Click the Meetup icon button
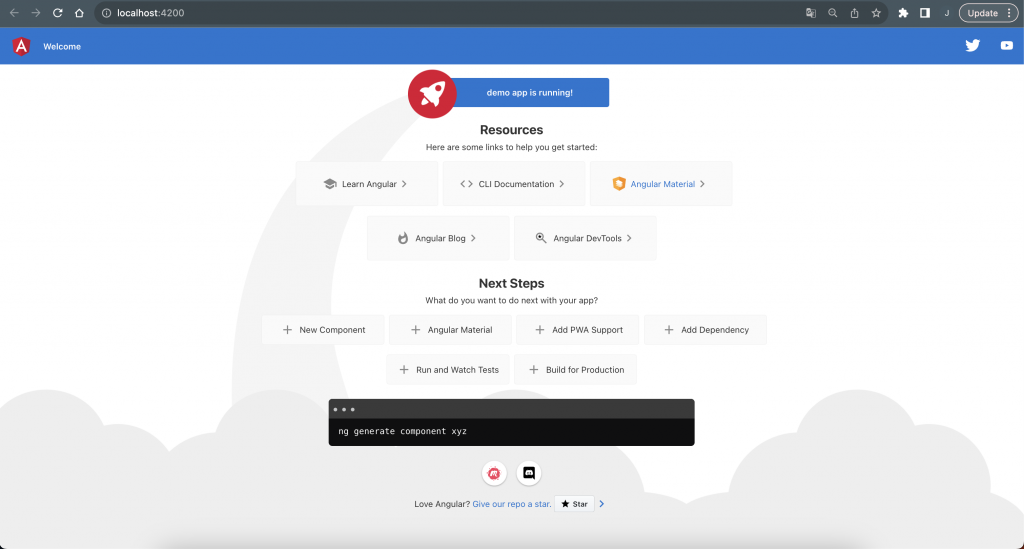 coord(494,473)
